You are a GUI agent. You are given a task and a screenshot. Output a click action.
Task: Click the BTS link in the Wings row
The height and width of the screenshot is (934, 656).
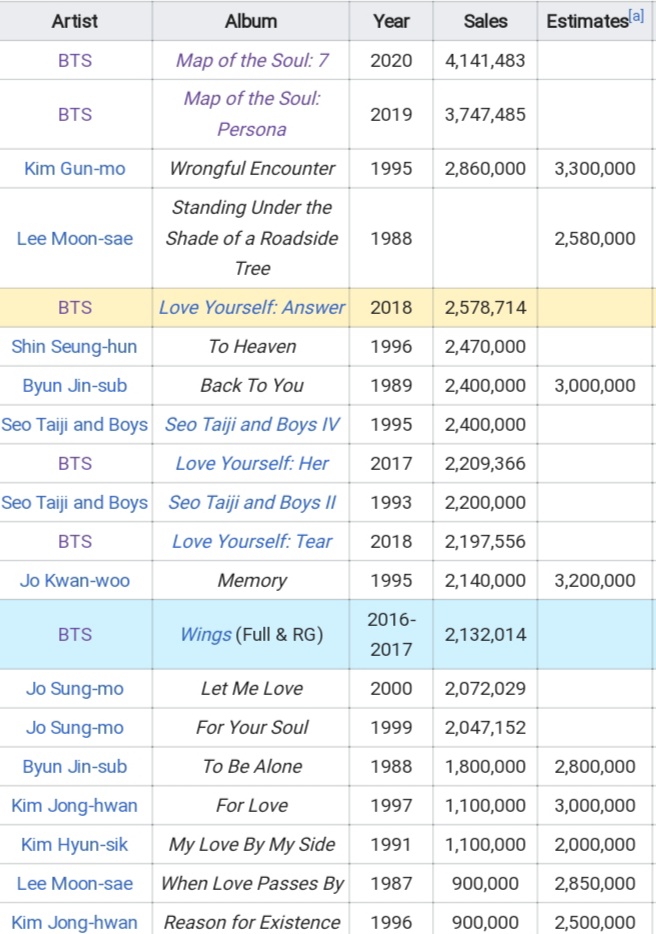tap(74, 634)
